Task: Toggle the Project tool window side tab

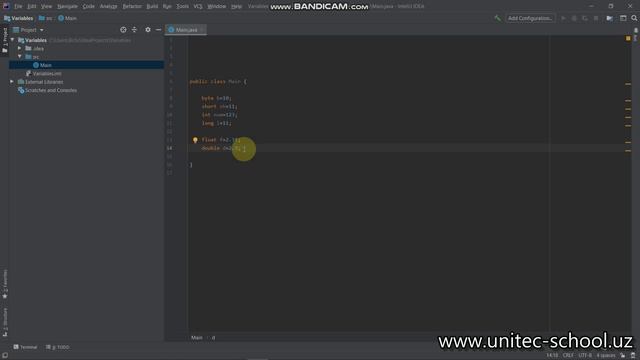Action: [4, 40]
